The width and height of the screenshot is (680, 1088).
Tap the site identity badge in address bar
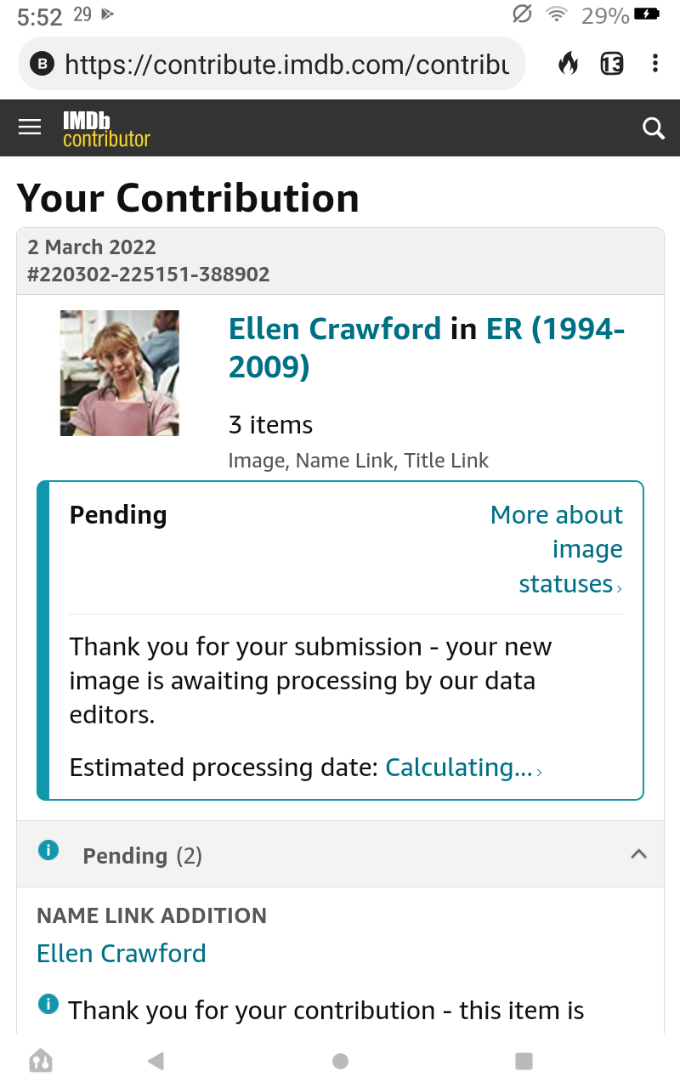[x=42, y=64]
